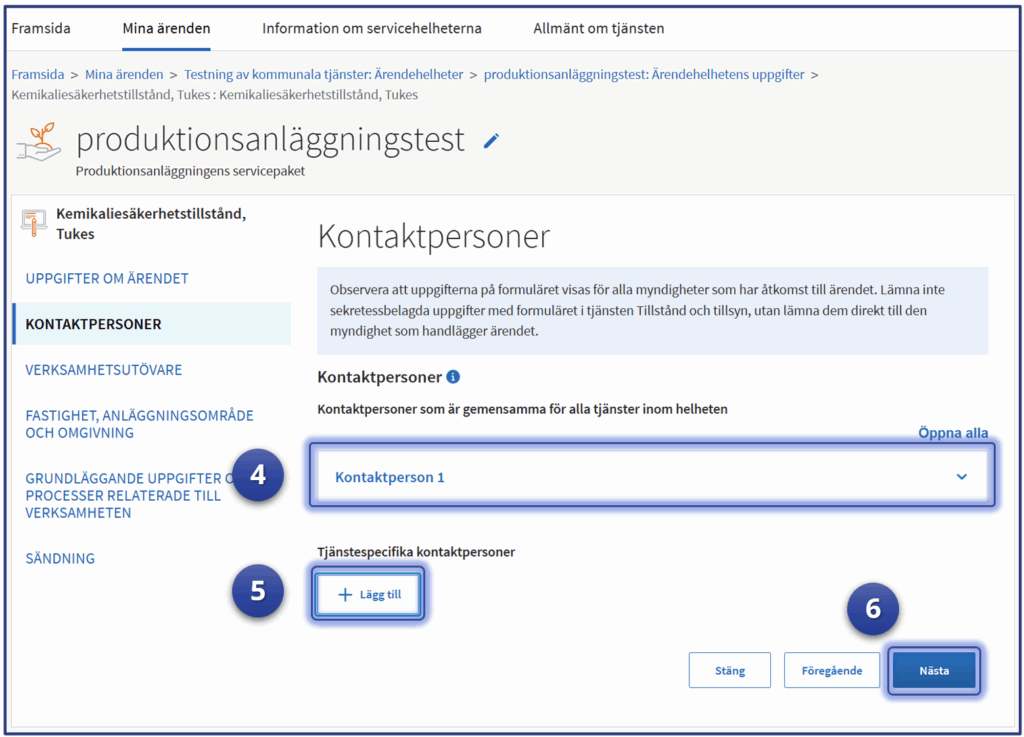Click the info icon next to Kontaktpersoner
This screenshot has width=1024, height=737.
click(x=453, y=377)
